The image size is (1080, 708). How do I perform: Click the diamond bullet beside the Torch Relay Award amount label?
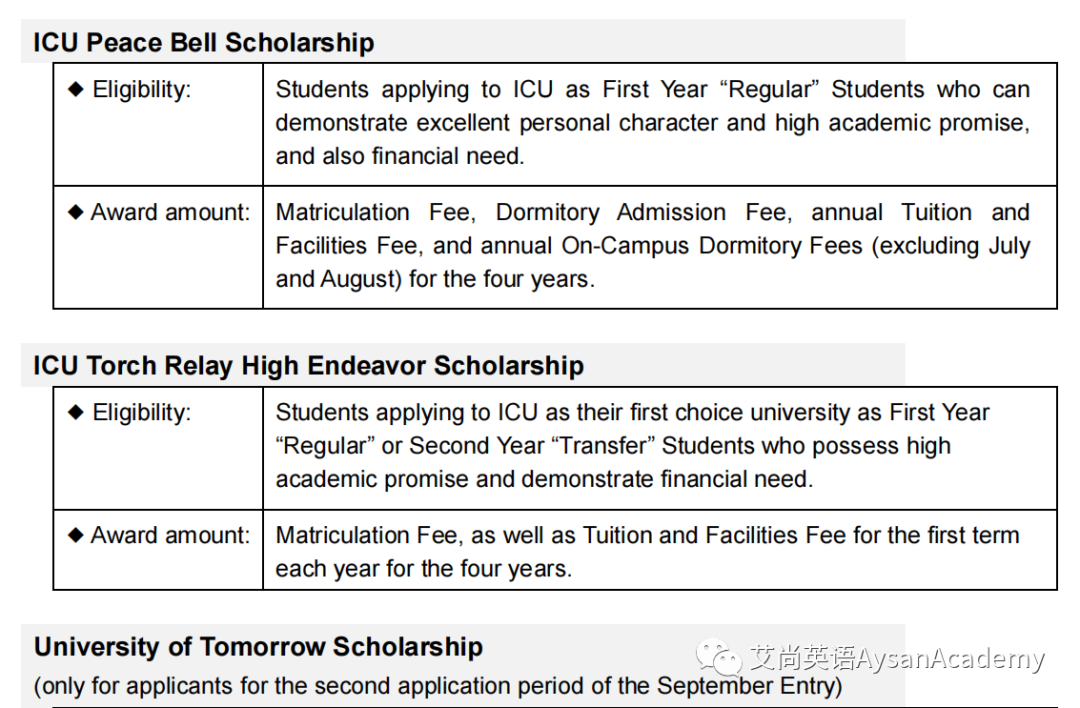[76, 535]
